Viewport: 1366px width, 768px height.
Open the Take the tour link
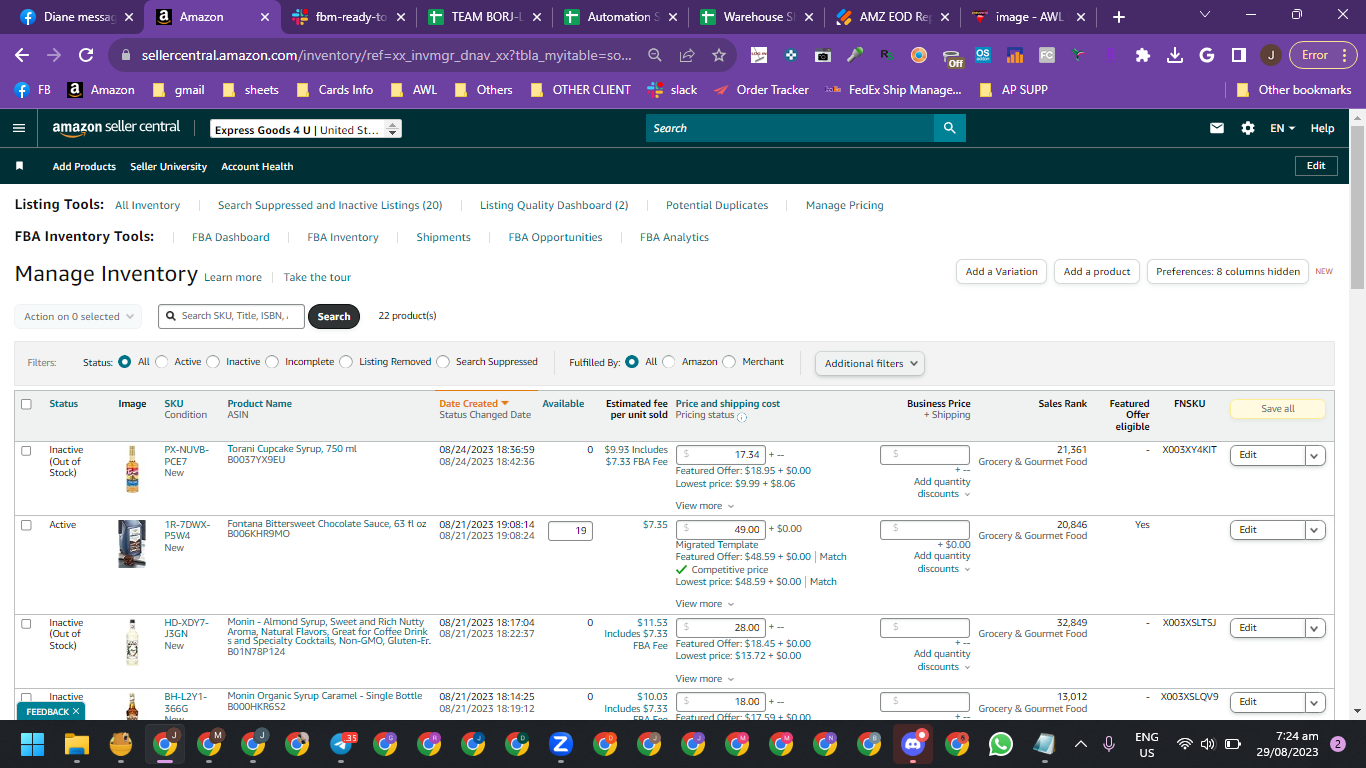pyautogui.click(x=317, y=277)
